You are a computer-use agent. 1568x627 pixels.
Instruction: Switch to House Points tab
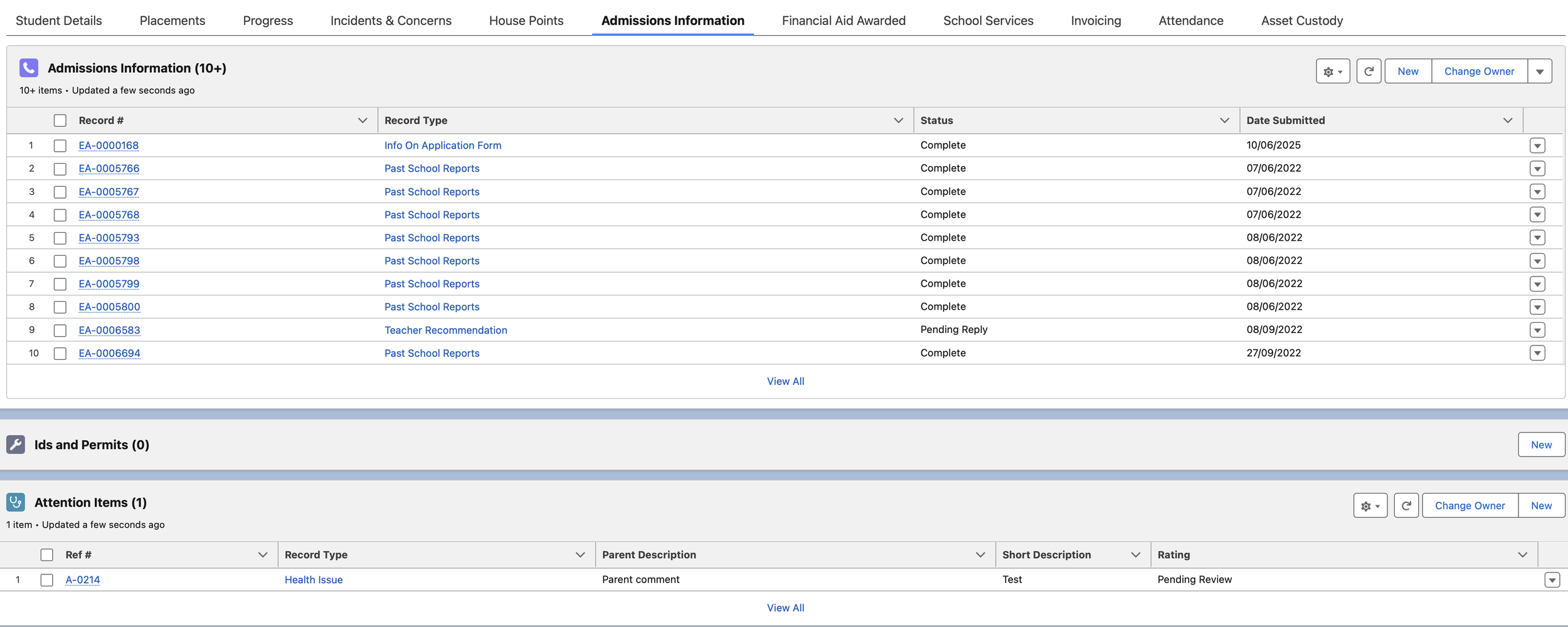(x=526, y=21)
